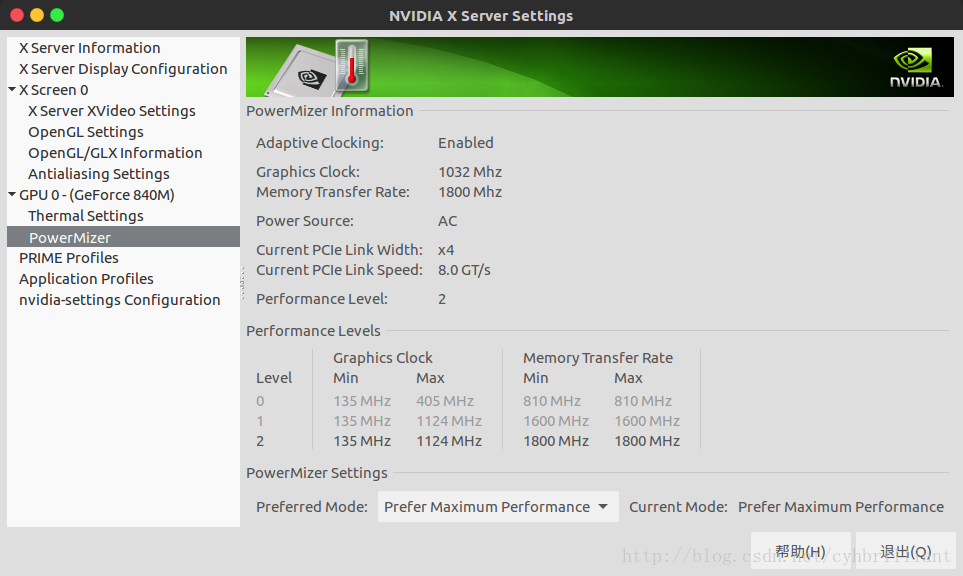Viewport: 963px width, 576px height.
Task: Click the PCIe Link Speed 8.0 GT/s value
Action: (464, 270)
